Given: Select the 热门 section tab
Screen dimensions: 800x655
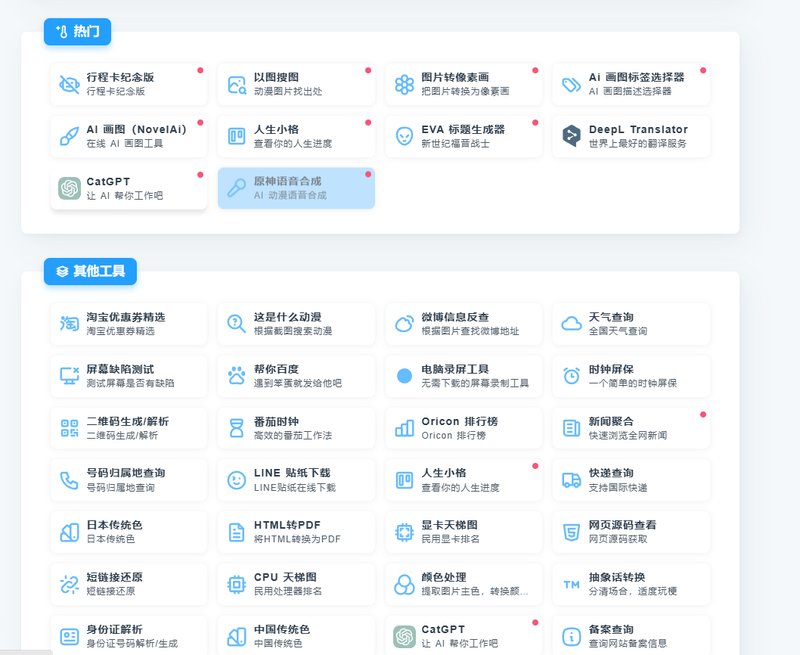Looking at the screenshot, I should 77,32.
